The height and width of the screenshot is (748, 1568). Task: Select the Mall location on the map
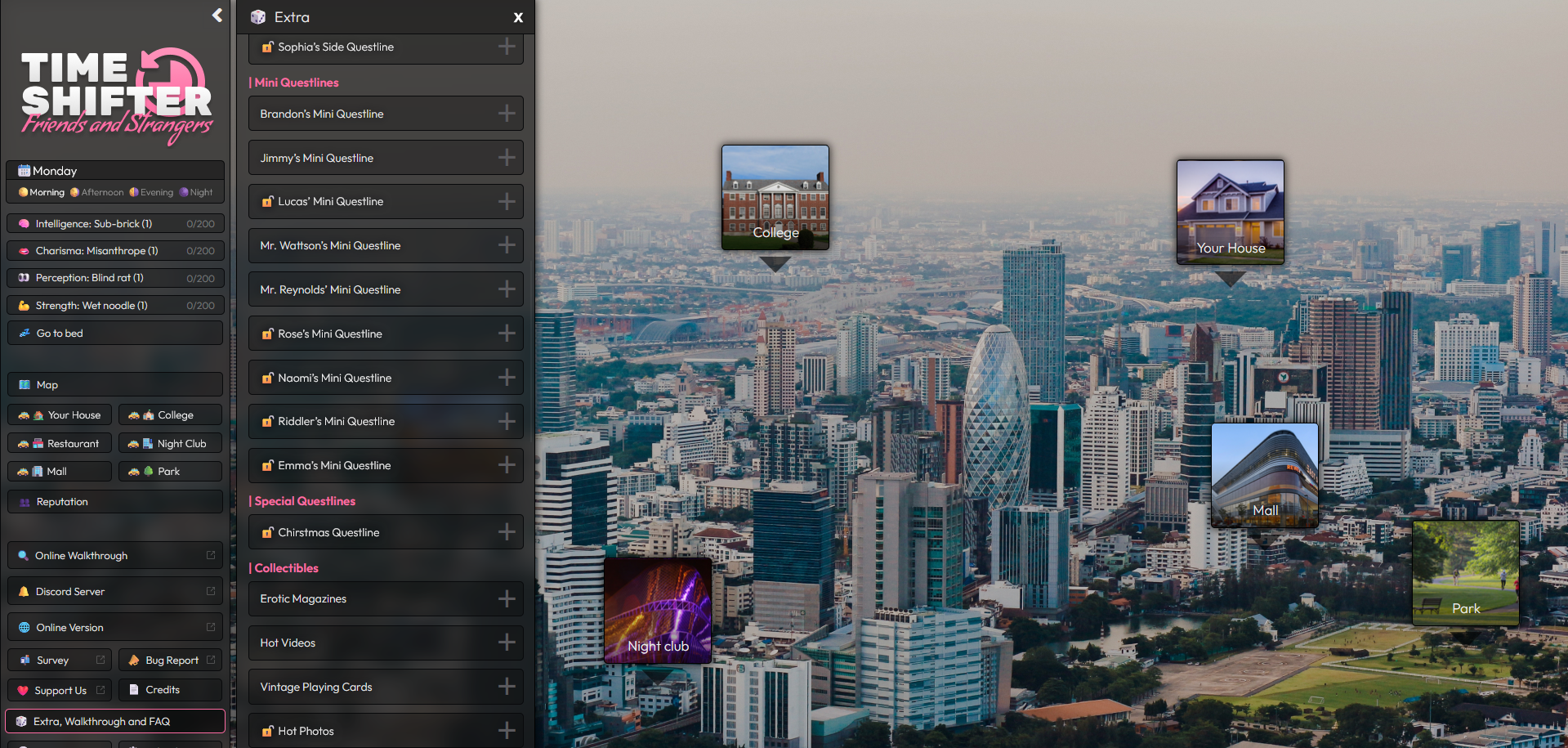pyautogui.click(x=1265, y=475)
